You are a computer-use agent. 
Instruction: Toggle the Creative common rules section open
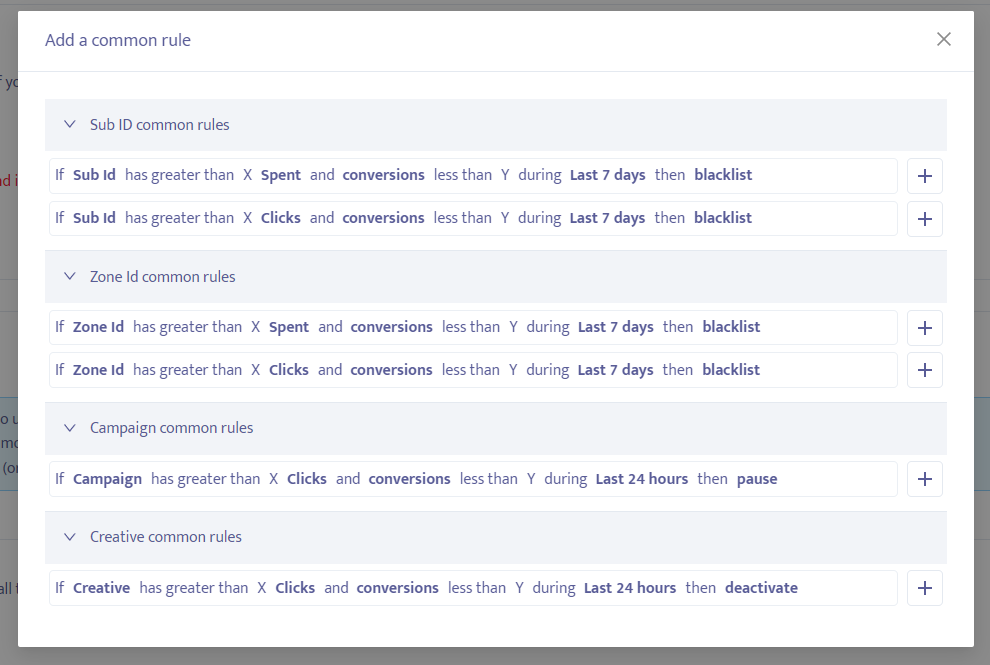point(70,536)
